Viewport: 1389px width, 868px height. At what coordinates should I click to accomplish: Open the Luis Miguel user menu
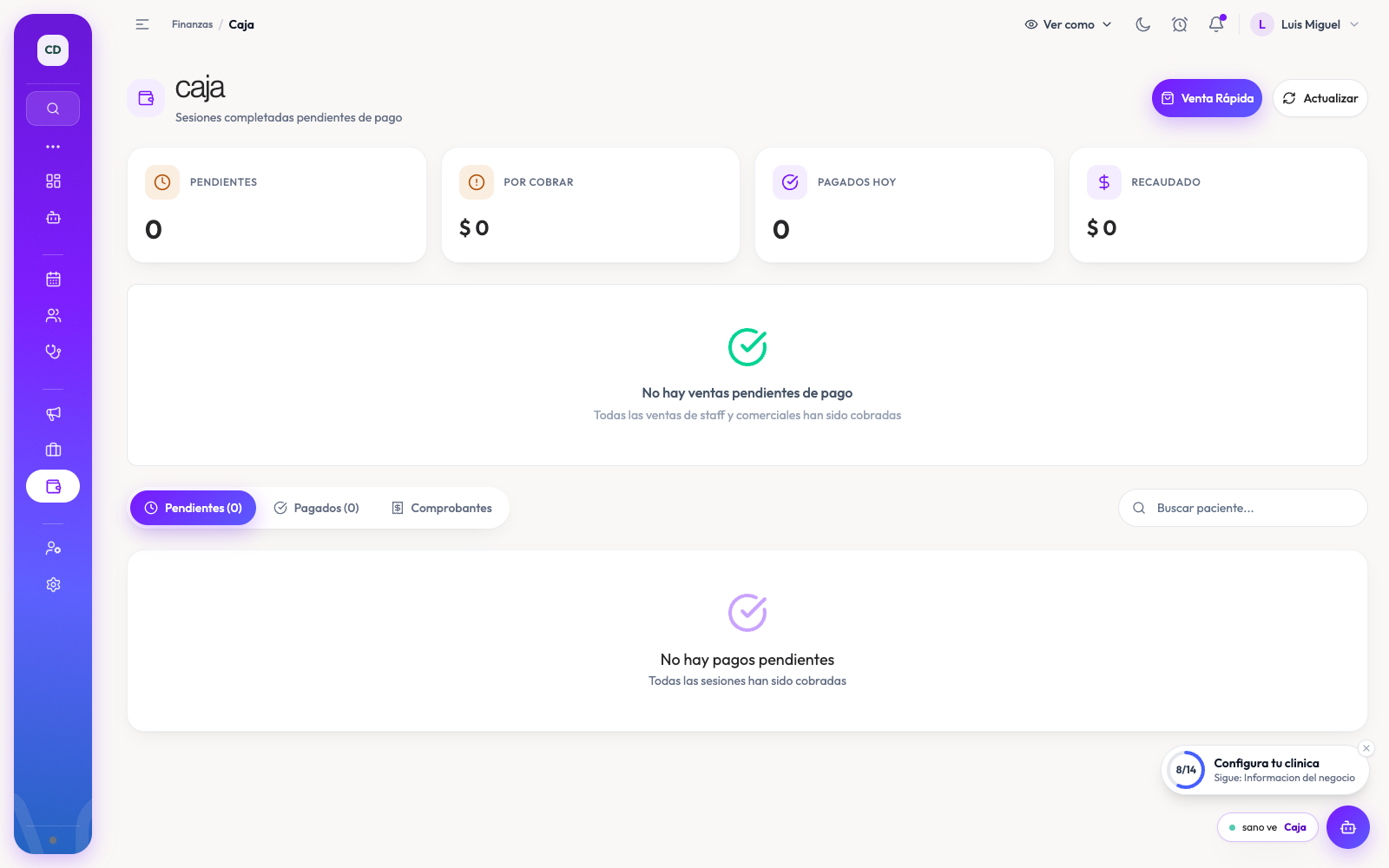pyautogui.click(x=1305, y=24)
